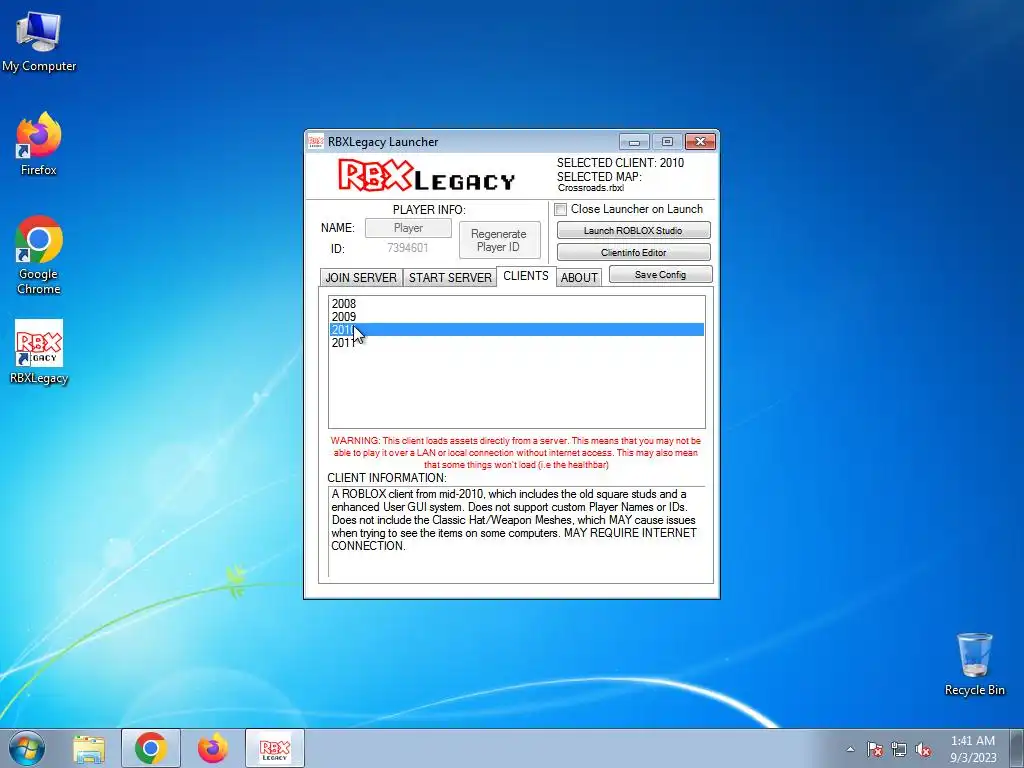This screenshot has width=1024, height=768.
Task: Open the taskbar clock showing 1:41 AM
Action: [973, 748]
